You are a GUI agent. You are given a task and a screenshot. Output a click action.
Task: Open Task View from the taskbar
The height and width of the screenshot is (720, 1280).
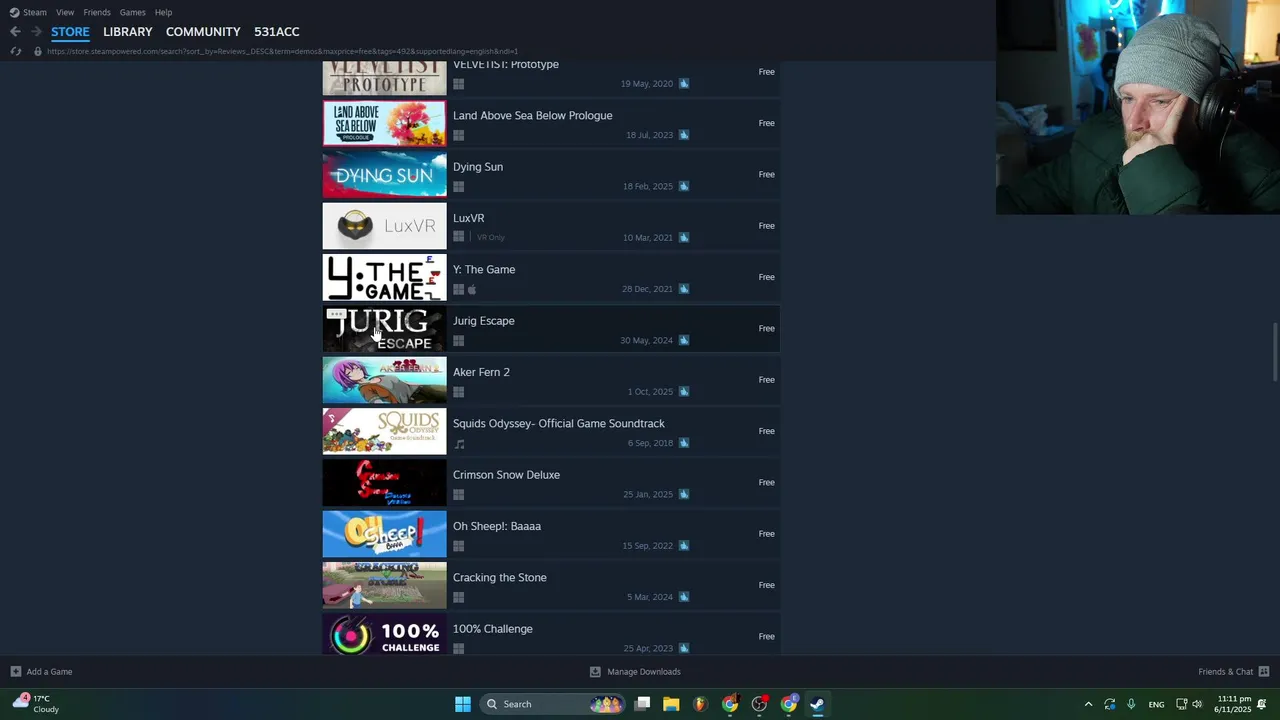[x=642, y=704]
